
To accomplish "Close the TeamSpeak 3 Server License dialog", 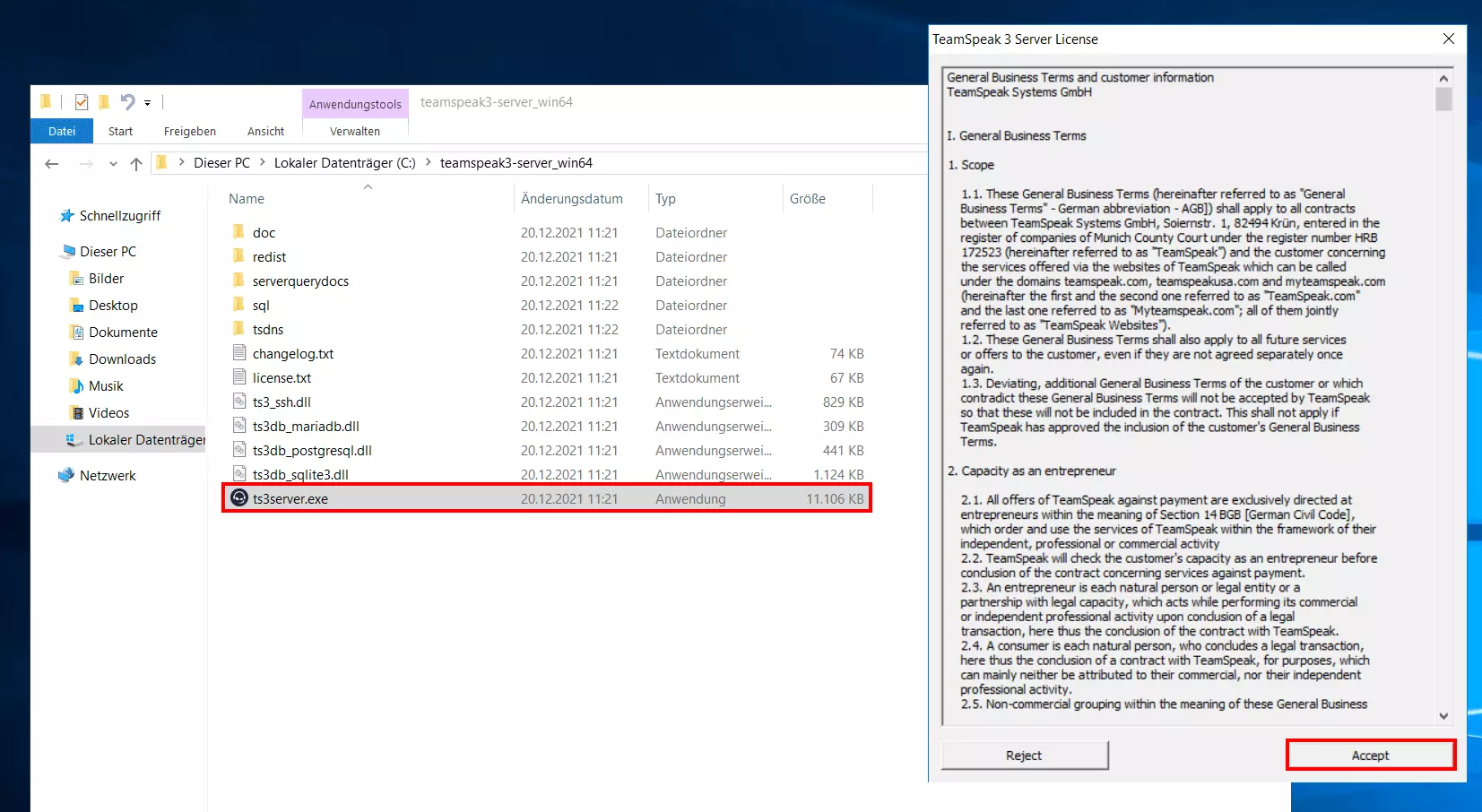I will (1449, 39).
